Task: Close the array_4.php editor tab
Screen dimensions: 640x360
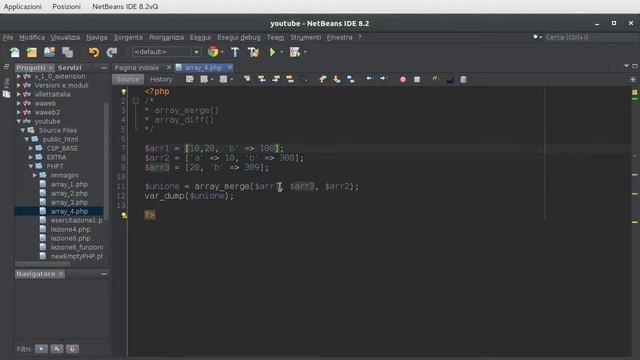Action: [x=230, y=67]
